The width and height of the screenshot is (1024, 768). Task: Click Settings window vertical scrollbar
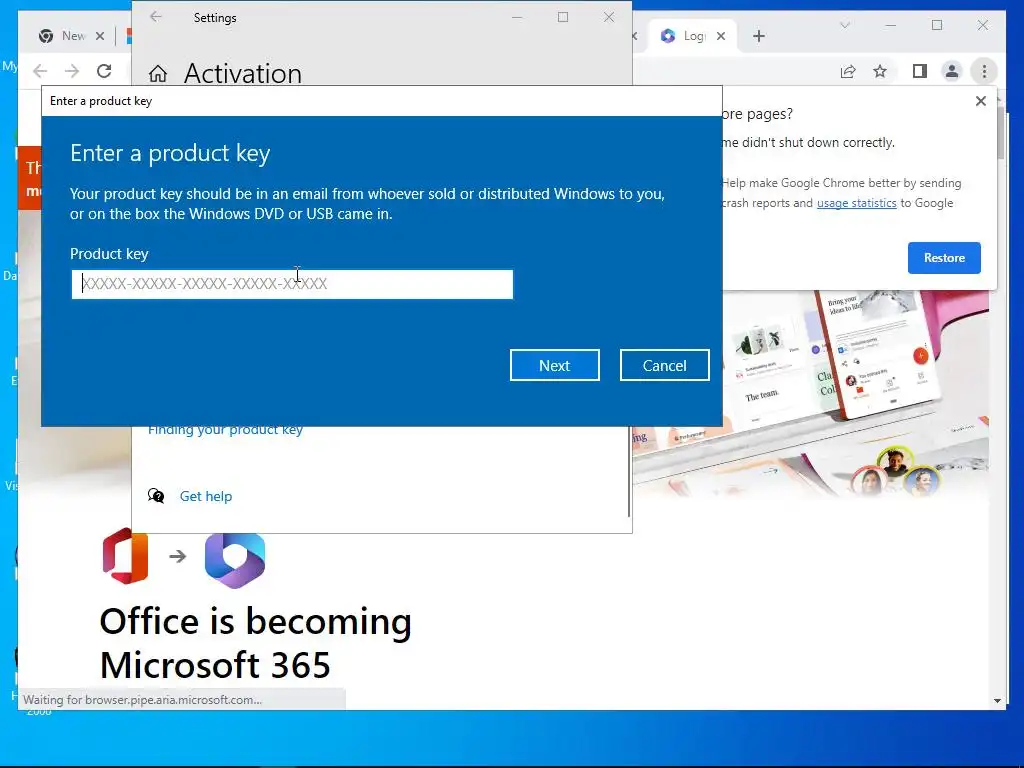click(629, 470)
